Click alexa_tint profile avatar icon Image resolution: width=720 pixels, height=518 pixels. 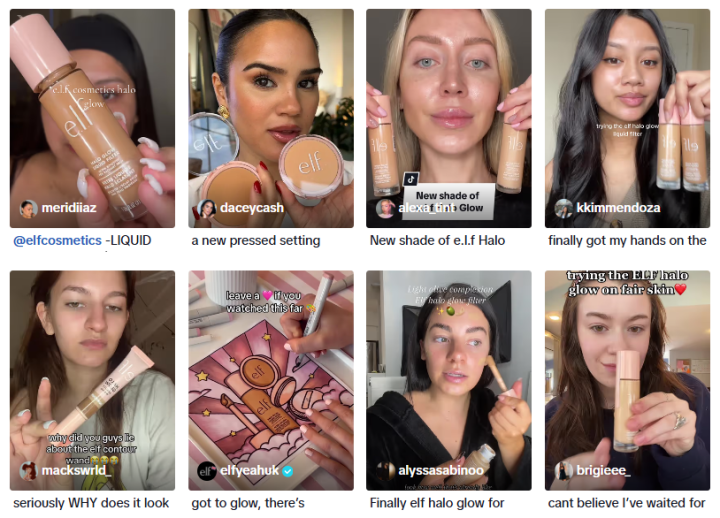385,208
